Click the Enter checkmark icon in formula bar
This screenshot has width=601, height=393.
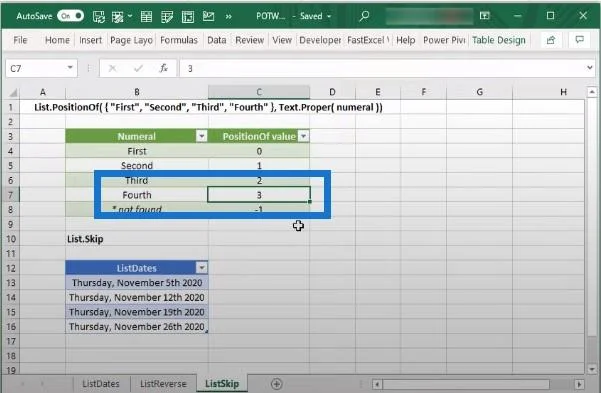click(138, 68)
